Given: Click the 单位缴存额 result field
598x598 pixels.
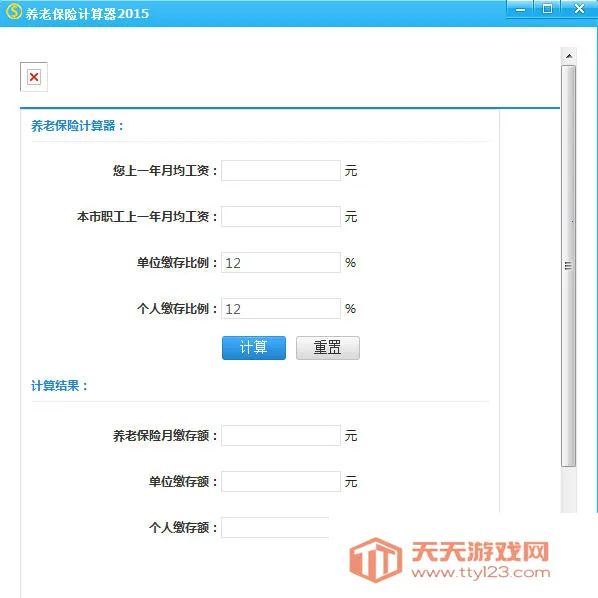Looking at the screenshot, I should pos(281,481).
